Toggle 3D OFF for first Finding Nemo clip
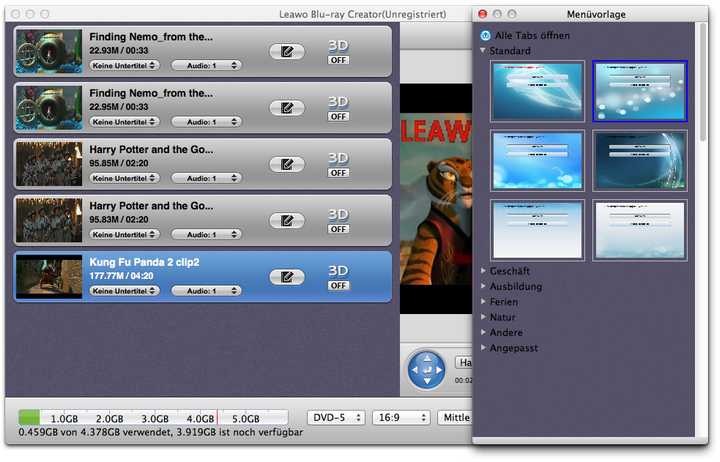The height and width of the screenshot is (462, 720). pyautogui.click(x=338, y=60)
